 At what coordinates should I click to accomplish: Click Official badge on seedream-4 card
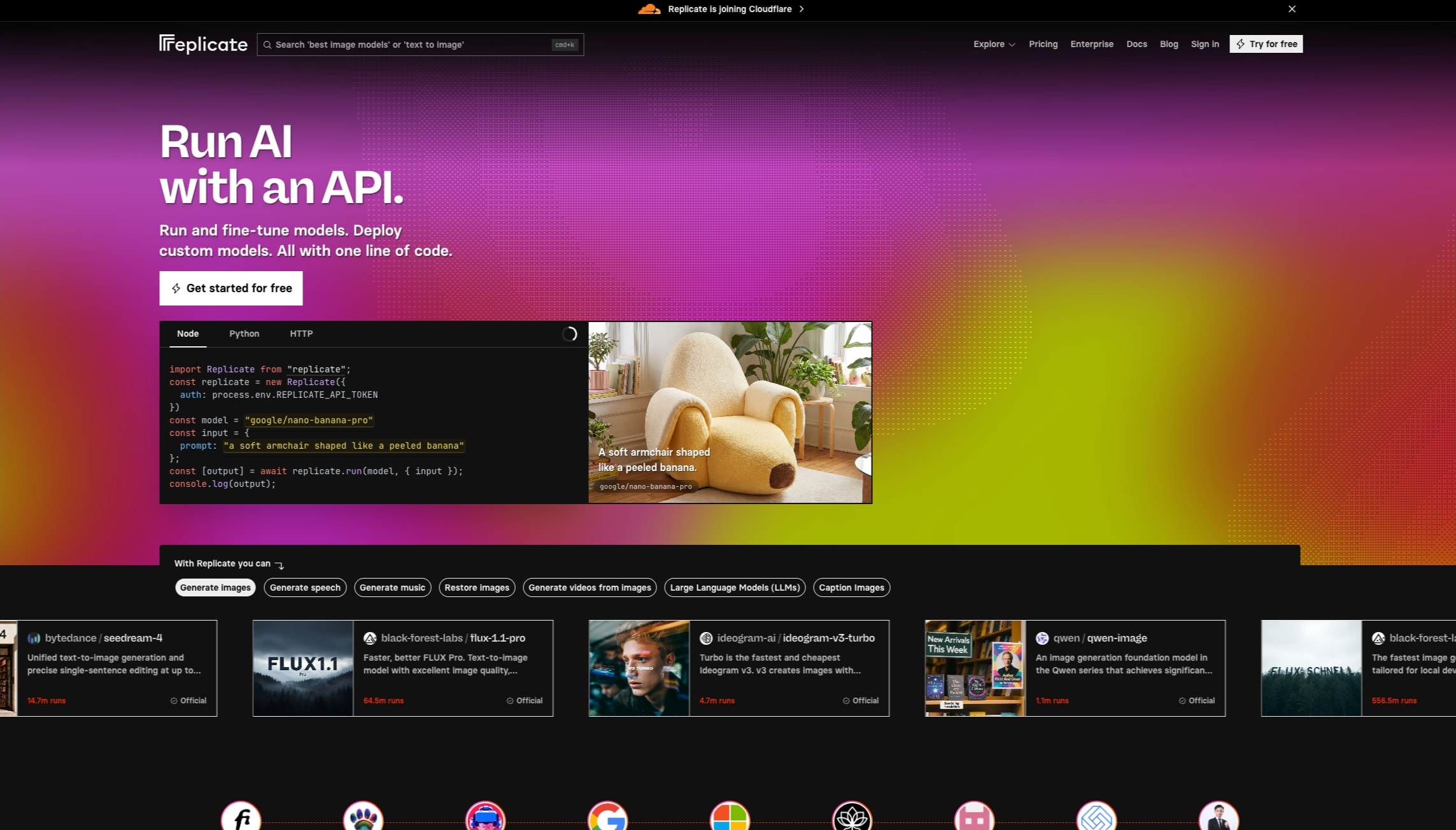[x=188, y=700]
